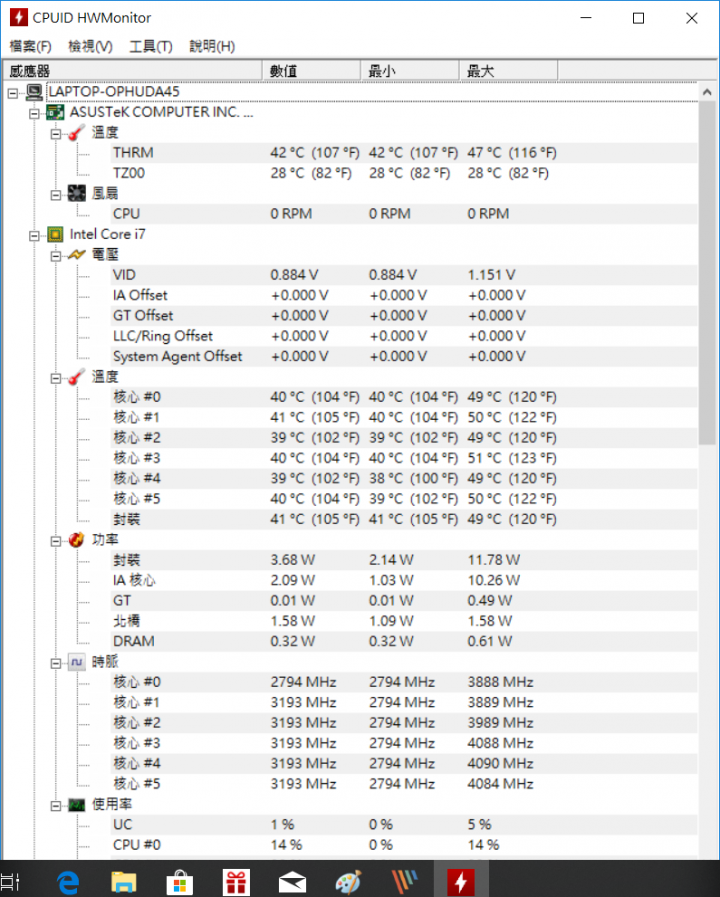This screenshot has width=720, height=897.
Task: Click the 最大 column header
Action: 508,71
